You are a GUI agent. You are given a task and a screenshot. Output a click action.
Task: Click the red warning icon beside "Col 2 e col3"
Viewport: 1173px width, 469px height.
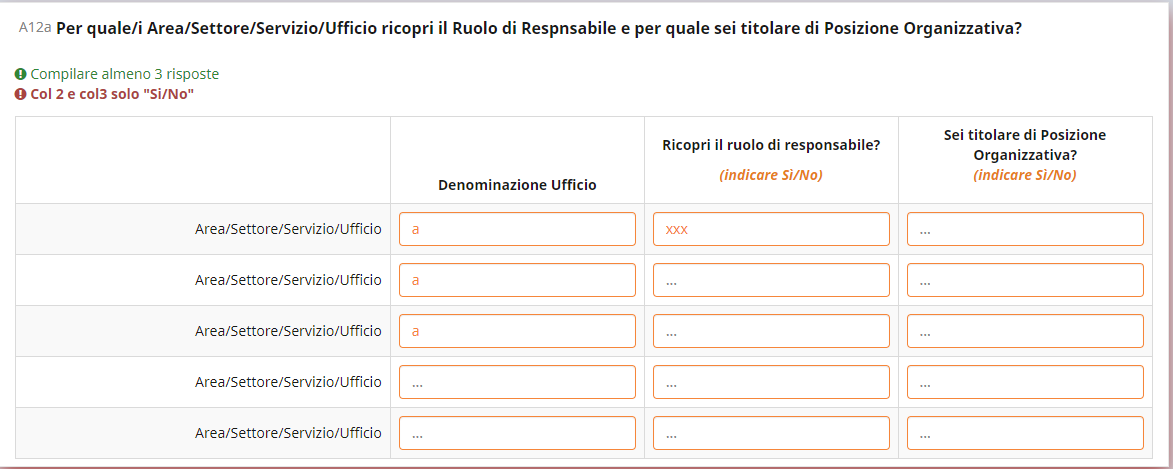click(x=21, y=94)
